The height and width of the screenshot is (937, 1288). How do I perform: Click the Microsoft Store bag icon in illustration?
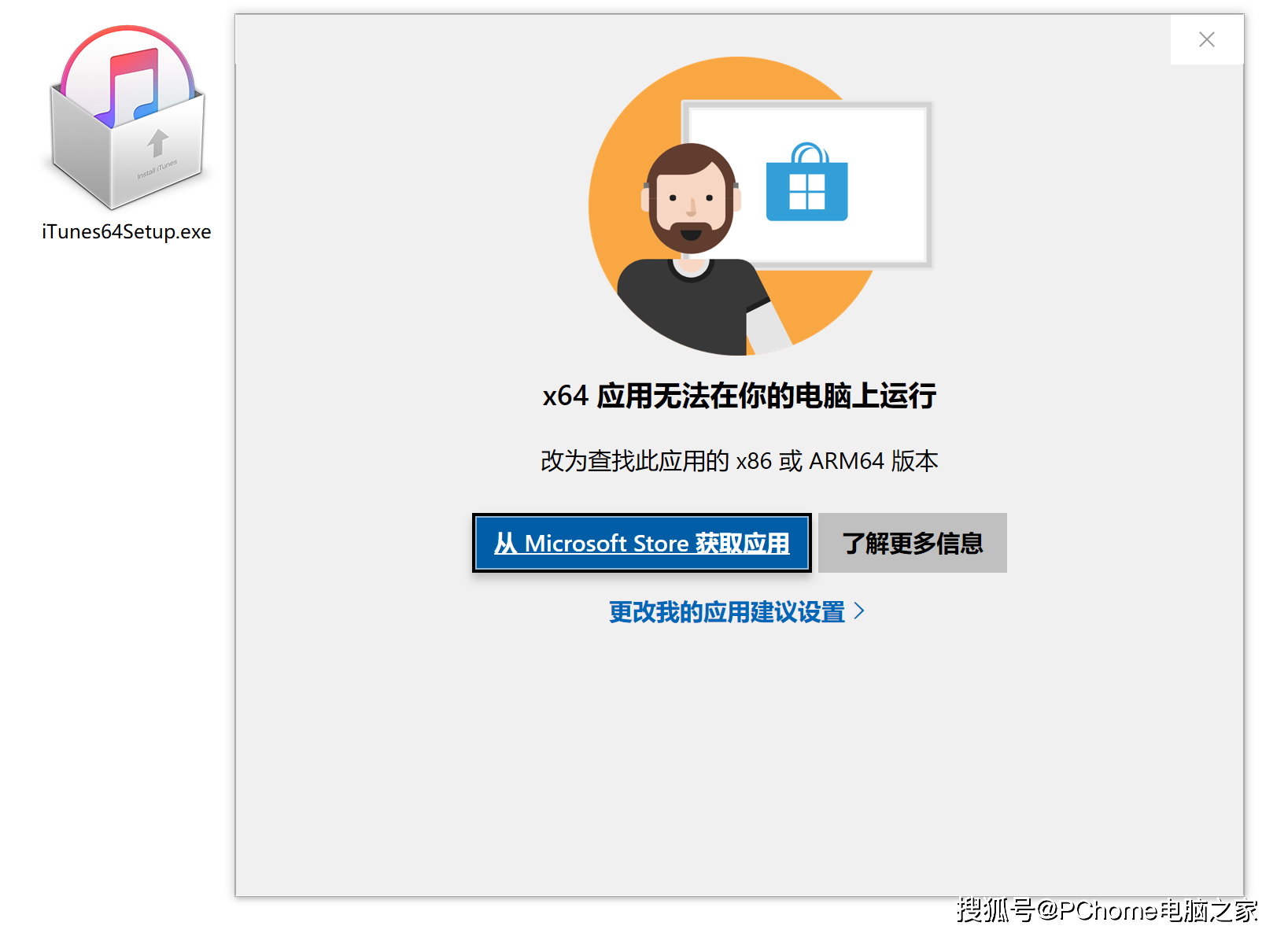(x=807, y=182)
